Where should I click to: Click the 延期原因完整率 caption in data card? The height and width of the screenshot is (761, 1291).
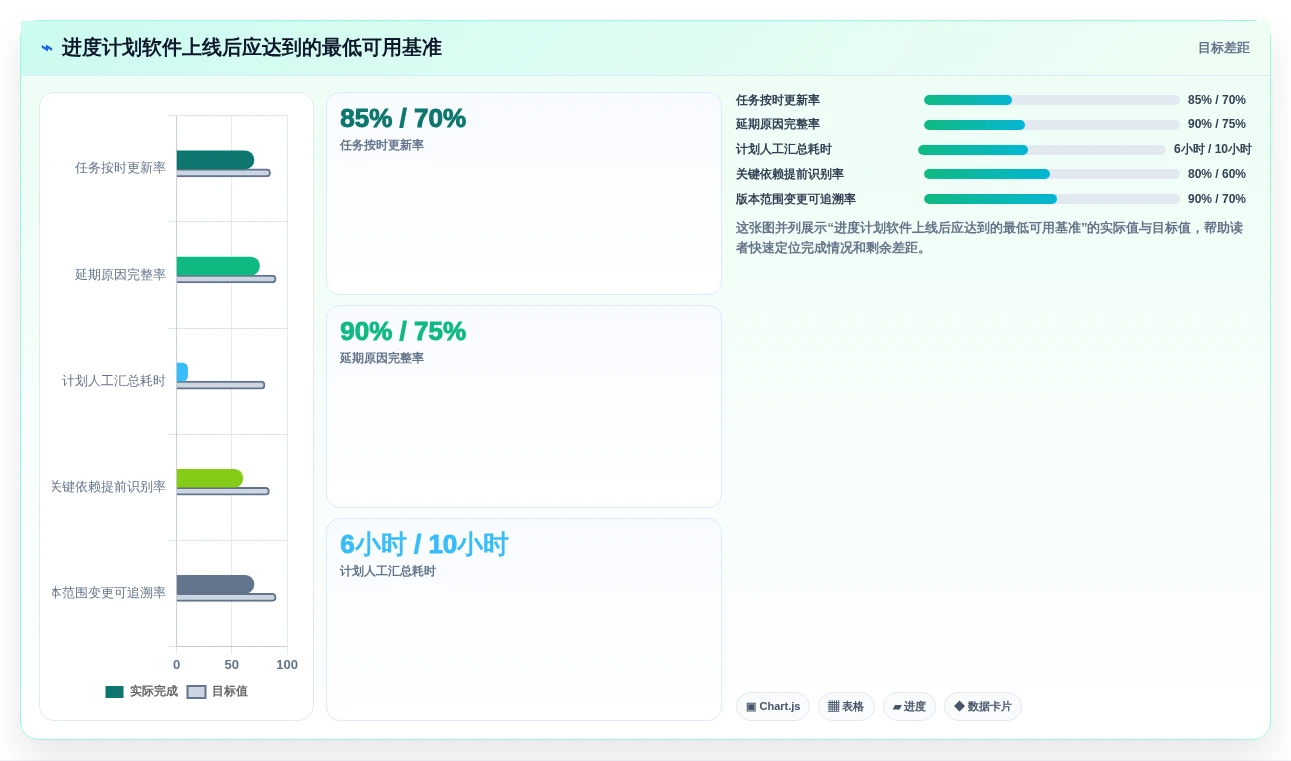point(382,358)
